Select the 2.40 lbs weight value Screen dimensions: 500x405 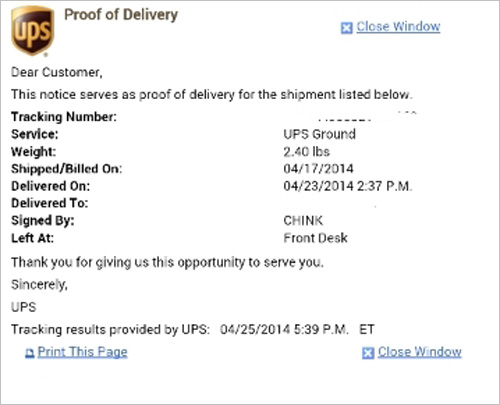pyautogui.click(x=306, y=152)
